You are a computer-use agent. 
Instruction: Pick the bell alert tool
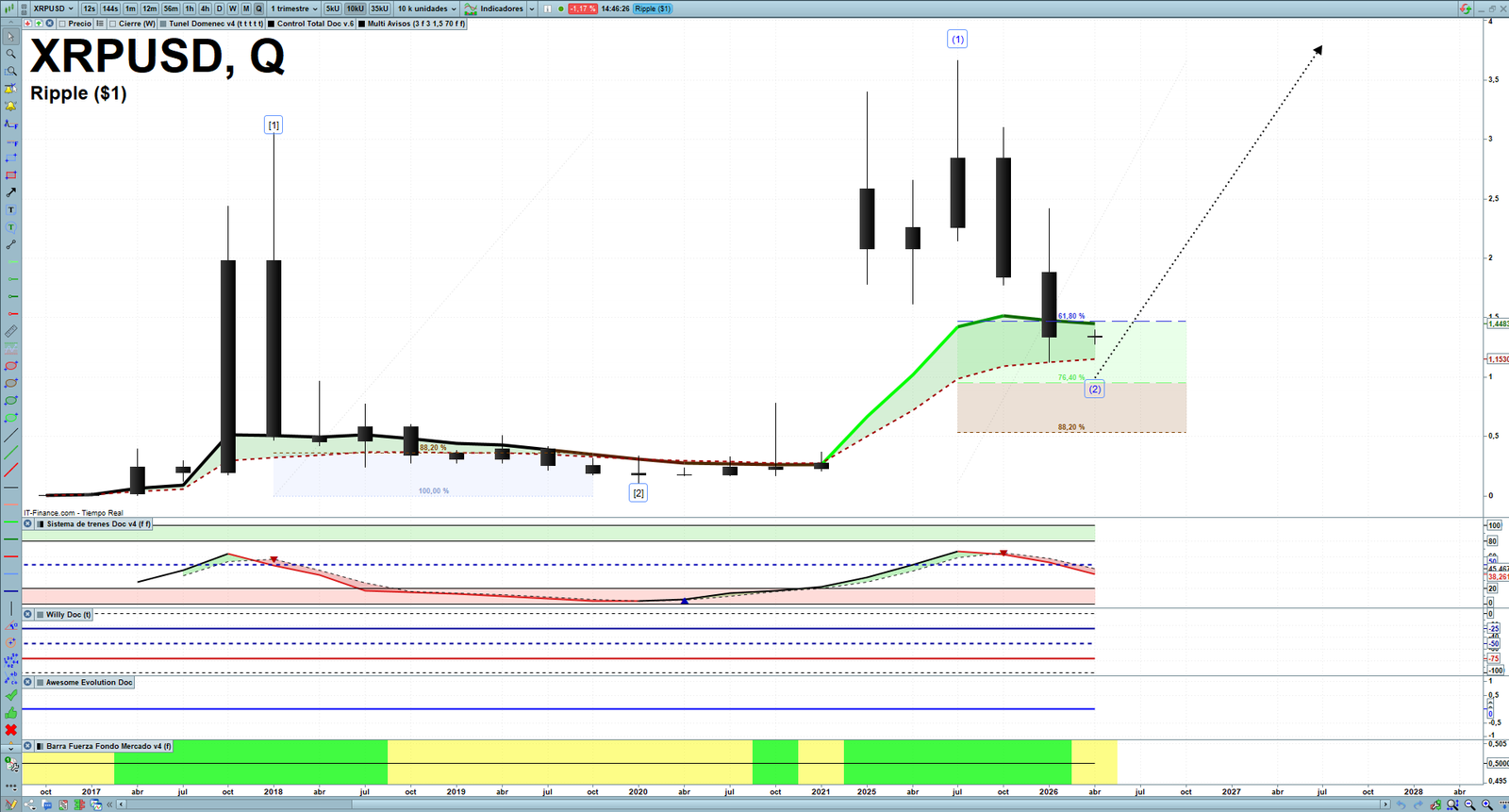tap(11, 106)
